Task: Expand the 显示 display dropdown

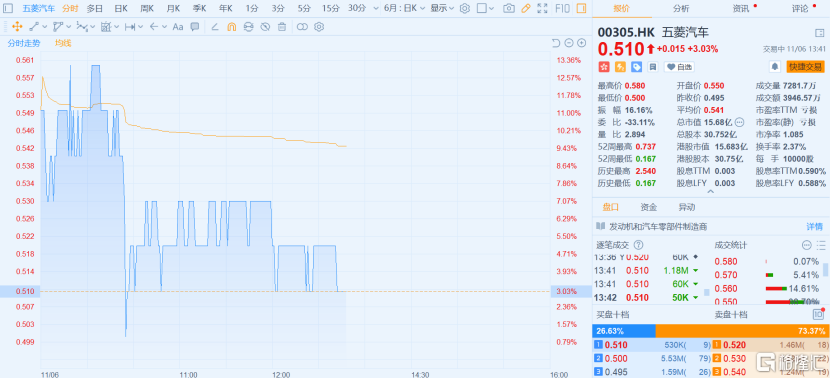Action: (442, 8)
